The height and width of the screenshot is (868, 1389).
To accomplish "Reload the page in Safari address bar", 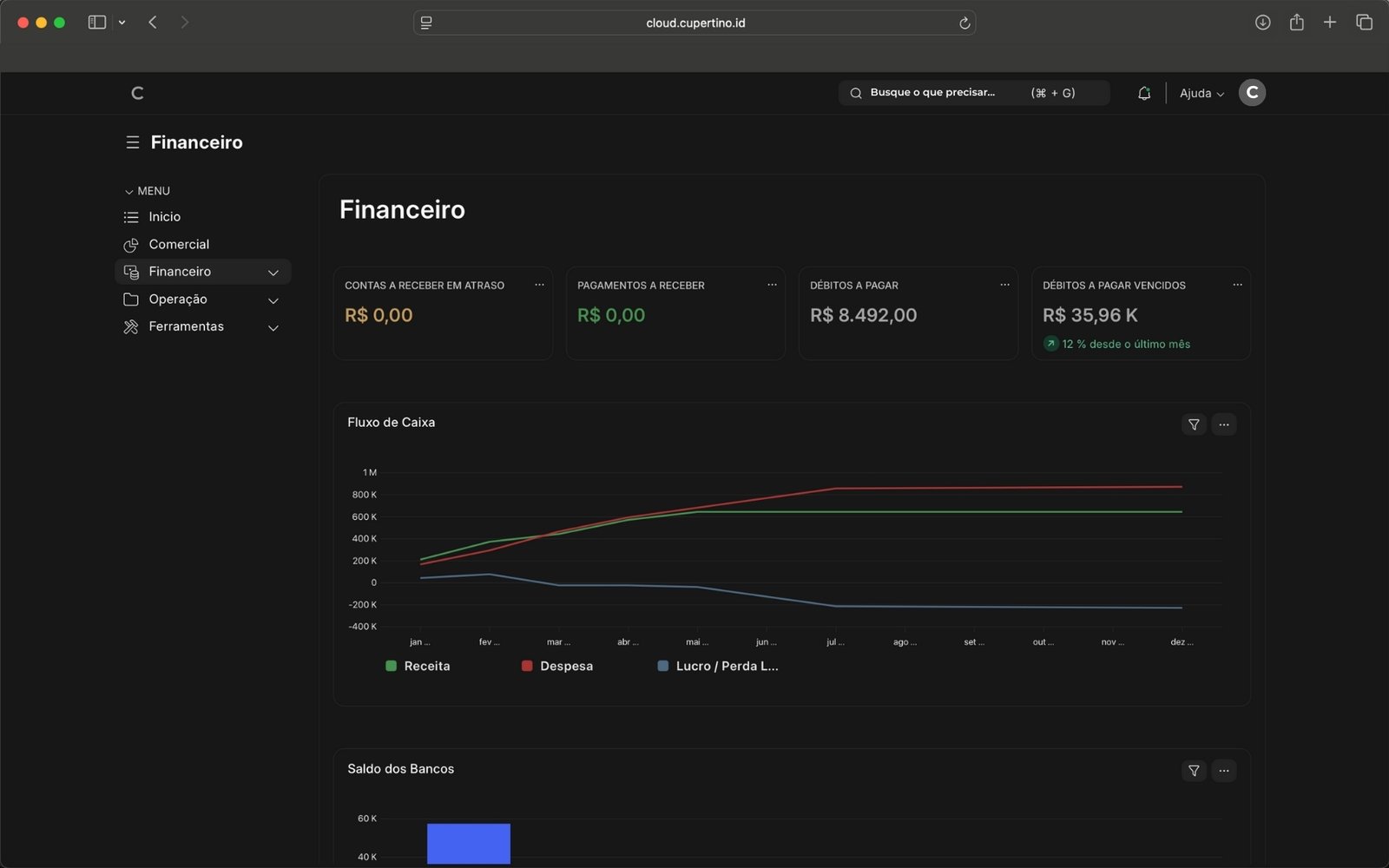I will (964, 23).
